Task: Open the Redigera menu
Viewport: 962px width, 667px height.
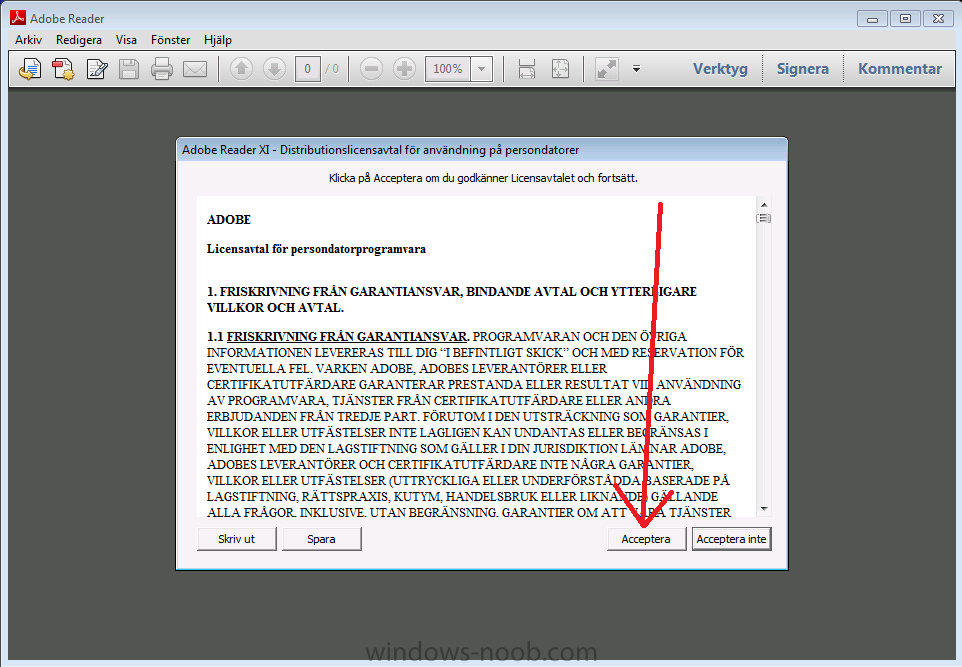Action: 79,40
